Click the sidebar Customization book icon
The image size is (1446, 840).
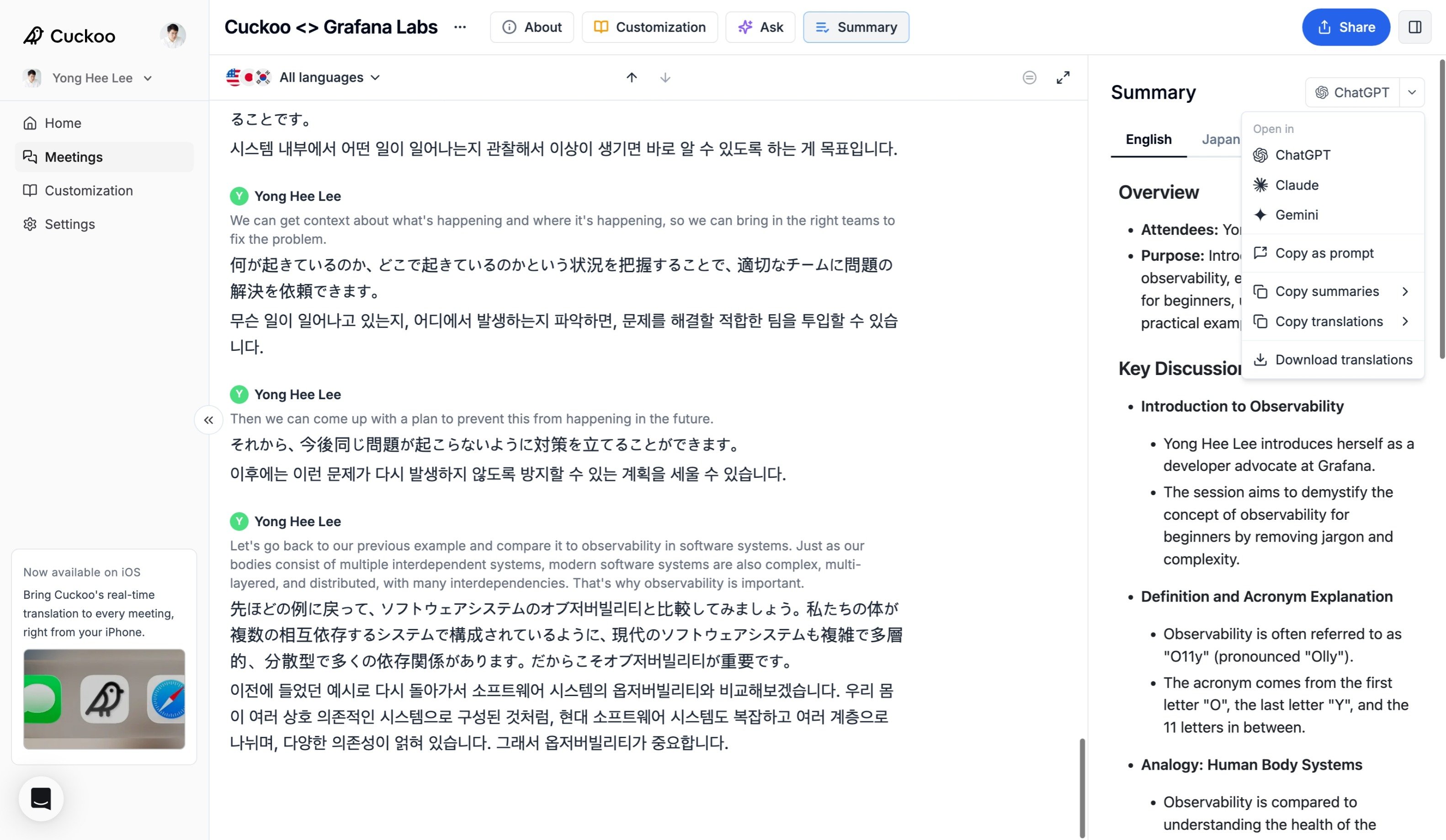(30, 190)
